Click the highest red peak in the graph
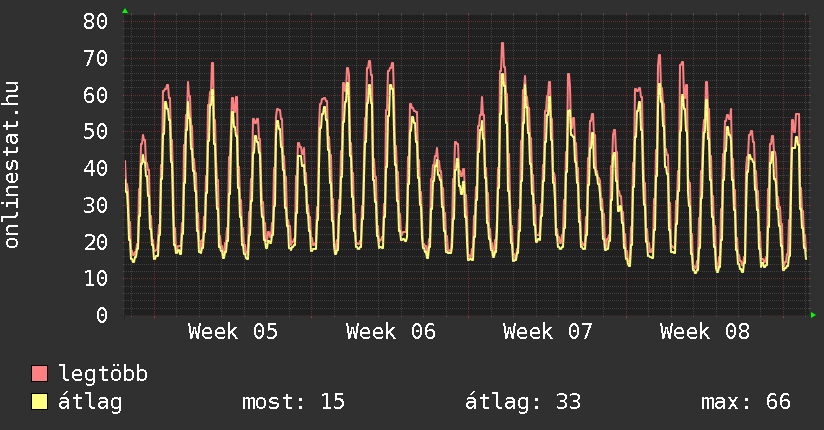 click(x=502, y=44)
